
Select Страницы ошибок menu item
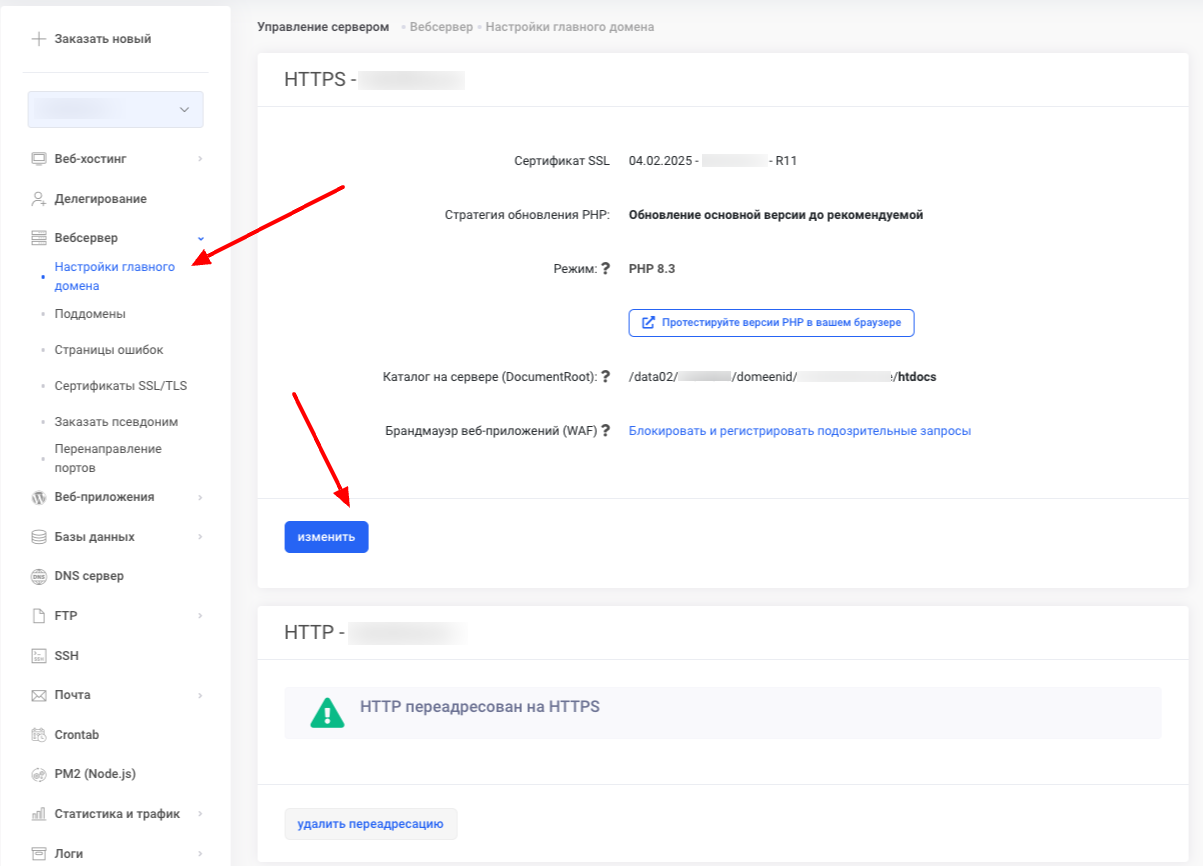click(x=109, y=350)
